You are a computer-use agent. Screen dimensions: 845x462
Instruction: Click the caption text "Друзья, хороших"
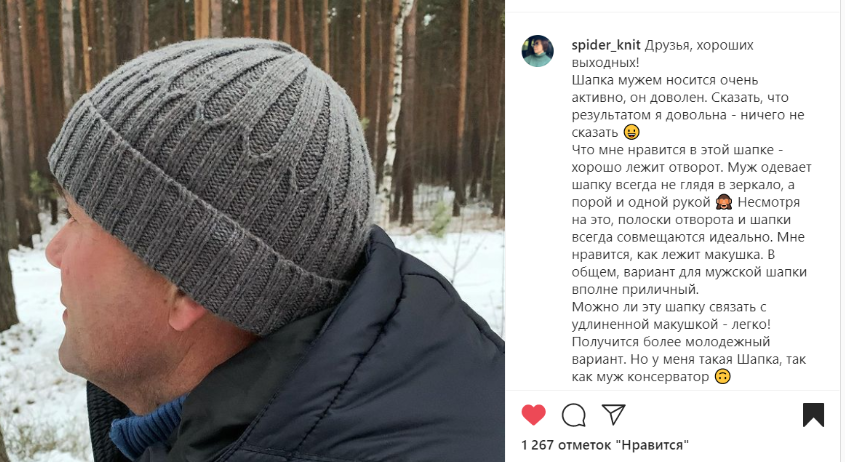[x=699, y=45]
